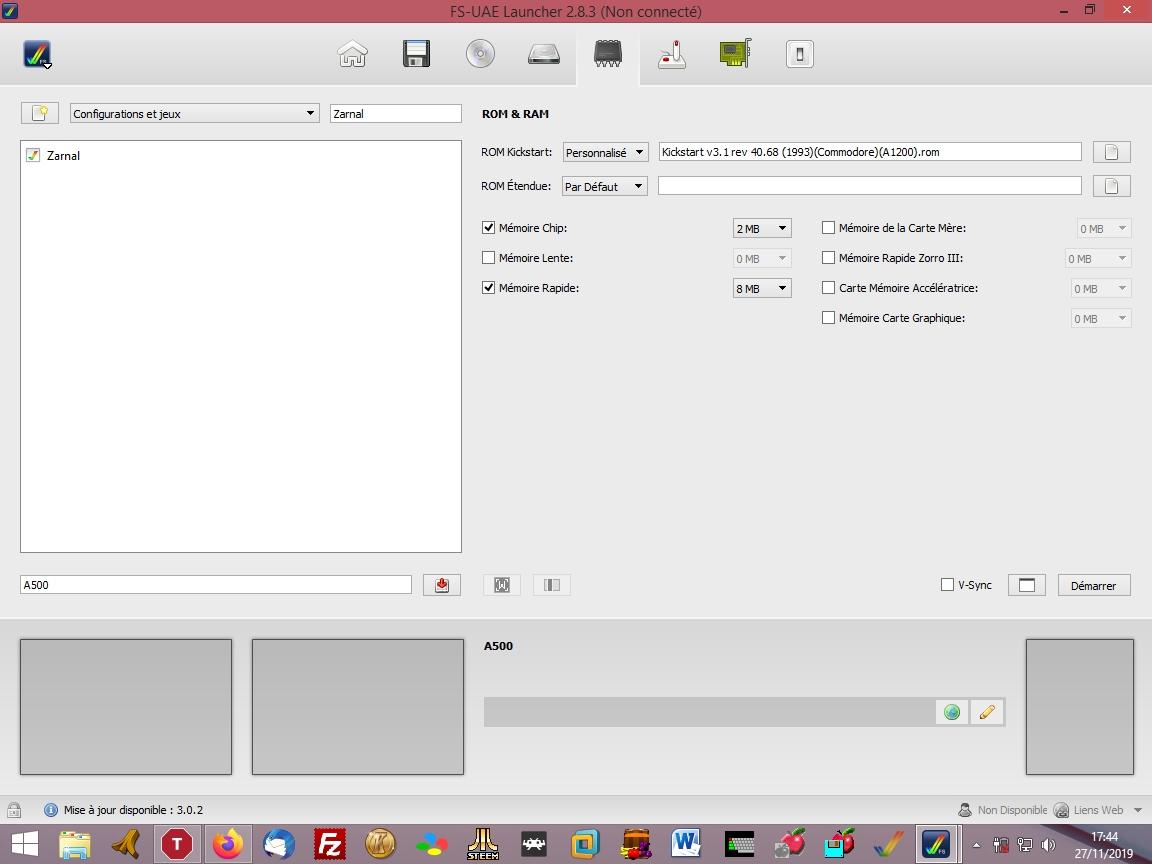Click the Liens Web link
Image resolution: width=1152 pixels, height=864 pixels.
1097,810
